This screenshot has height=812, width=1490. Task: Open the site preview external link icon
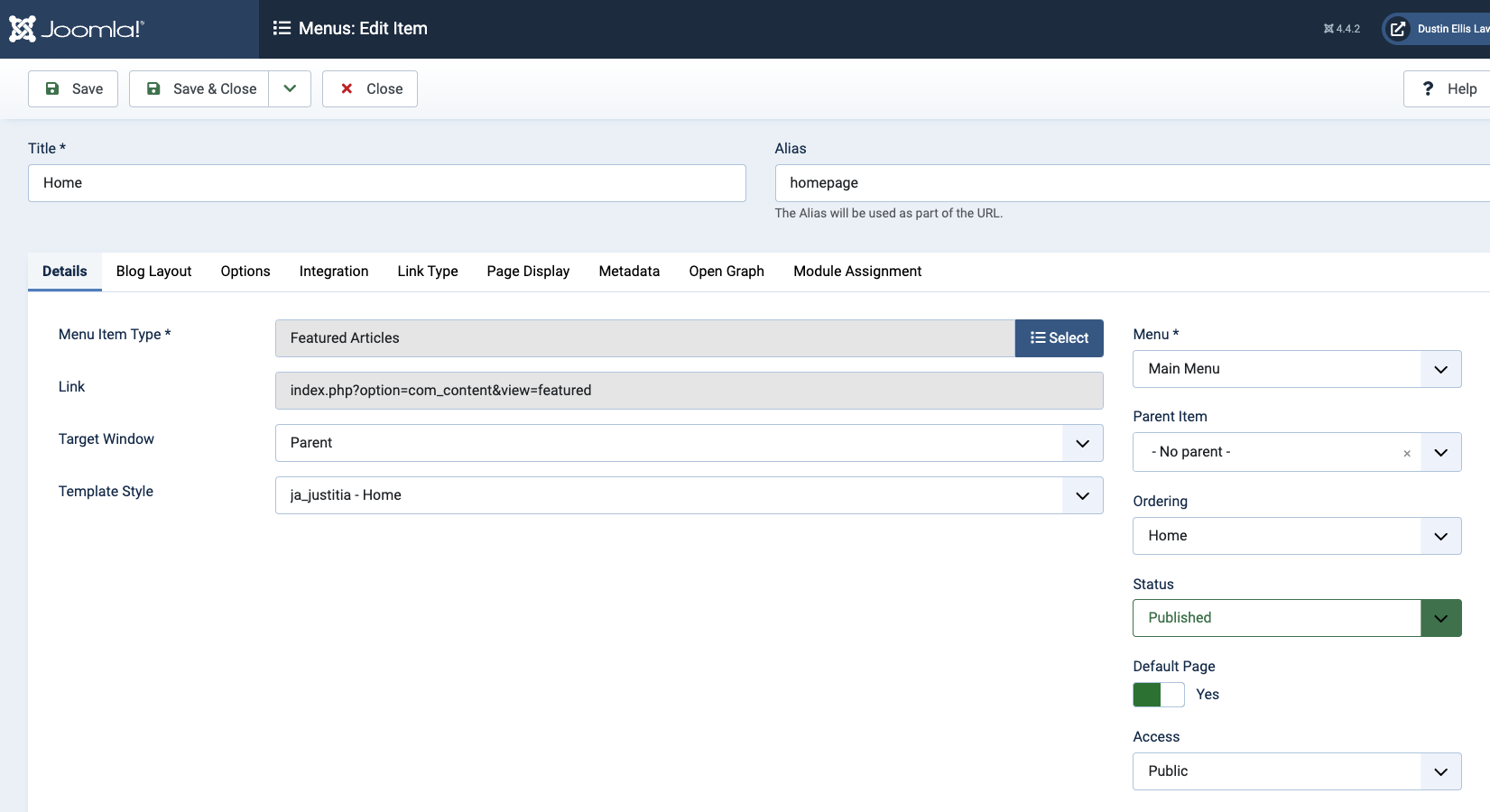point(1397,29)
